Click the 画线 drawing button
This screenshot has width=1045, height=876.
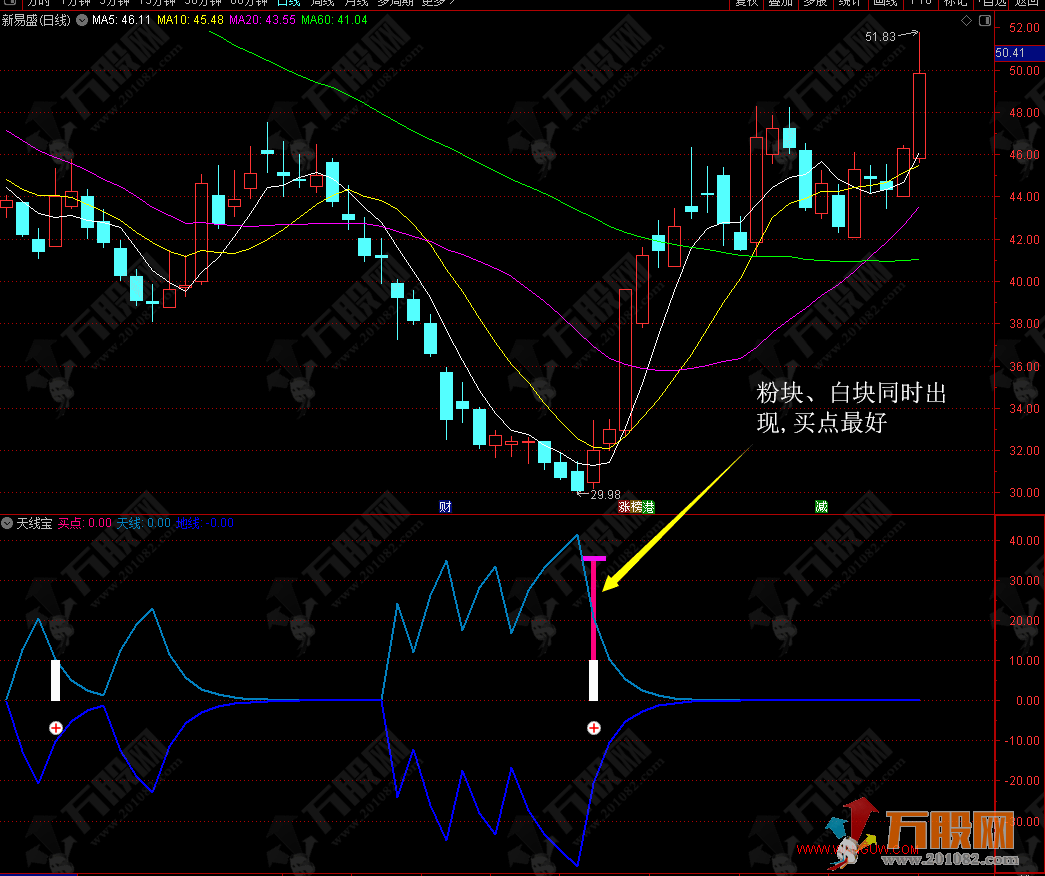click(885, 3)
